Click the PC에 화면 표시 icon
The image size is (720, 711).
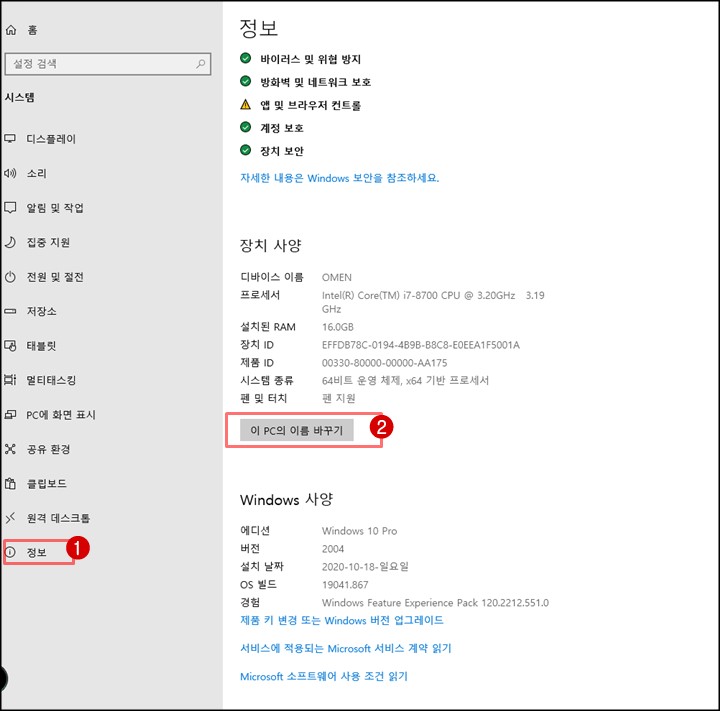(10, 415)
